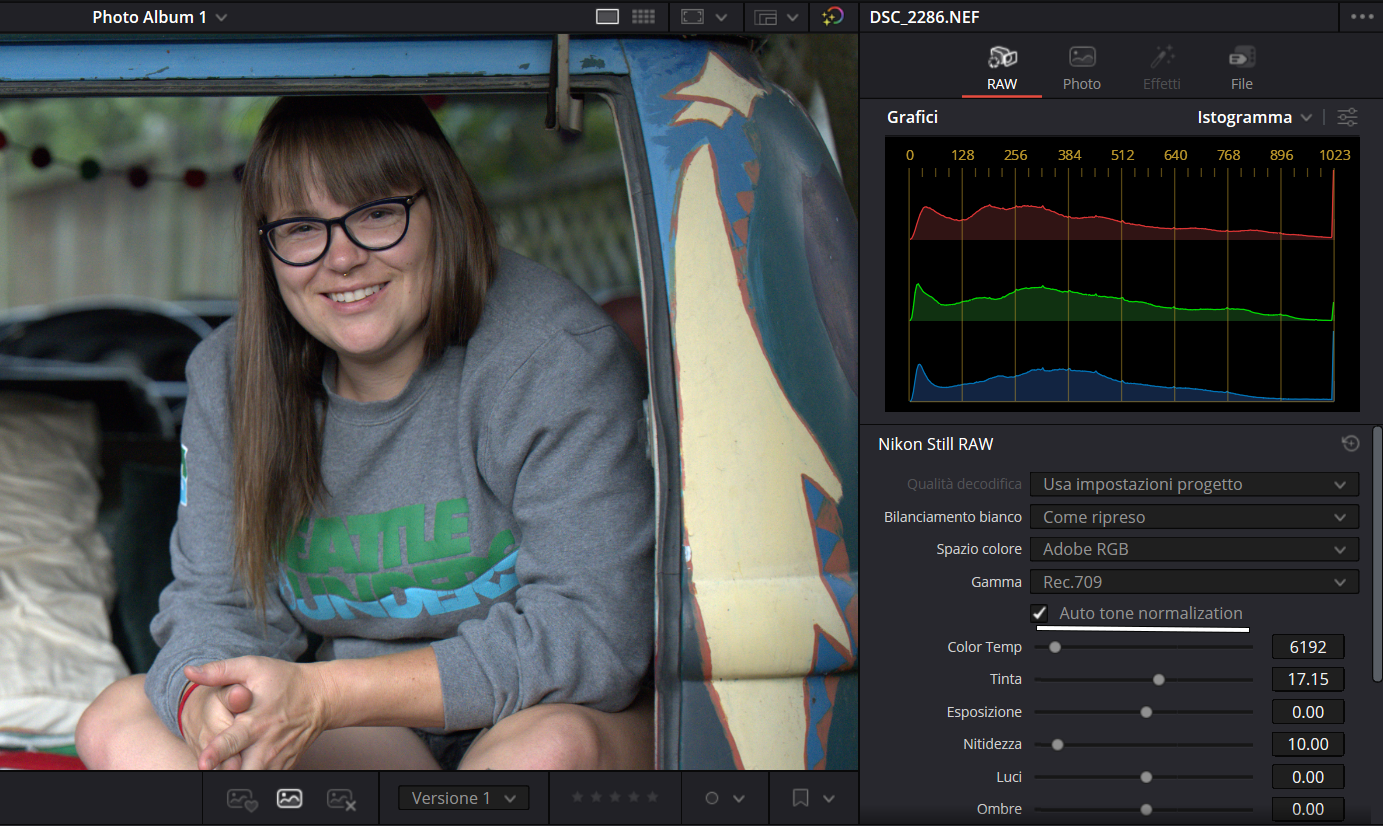Open the overlay layout dropdown arrow

[x=793, y=17]
